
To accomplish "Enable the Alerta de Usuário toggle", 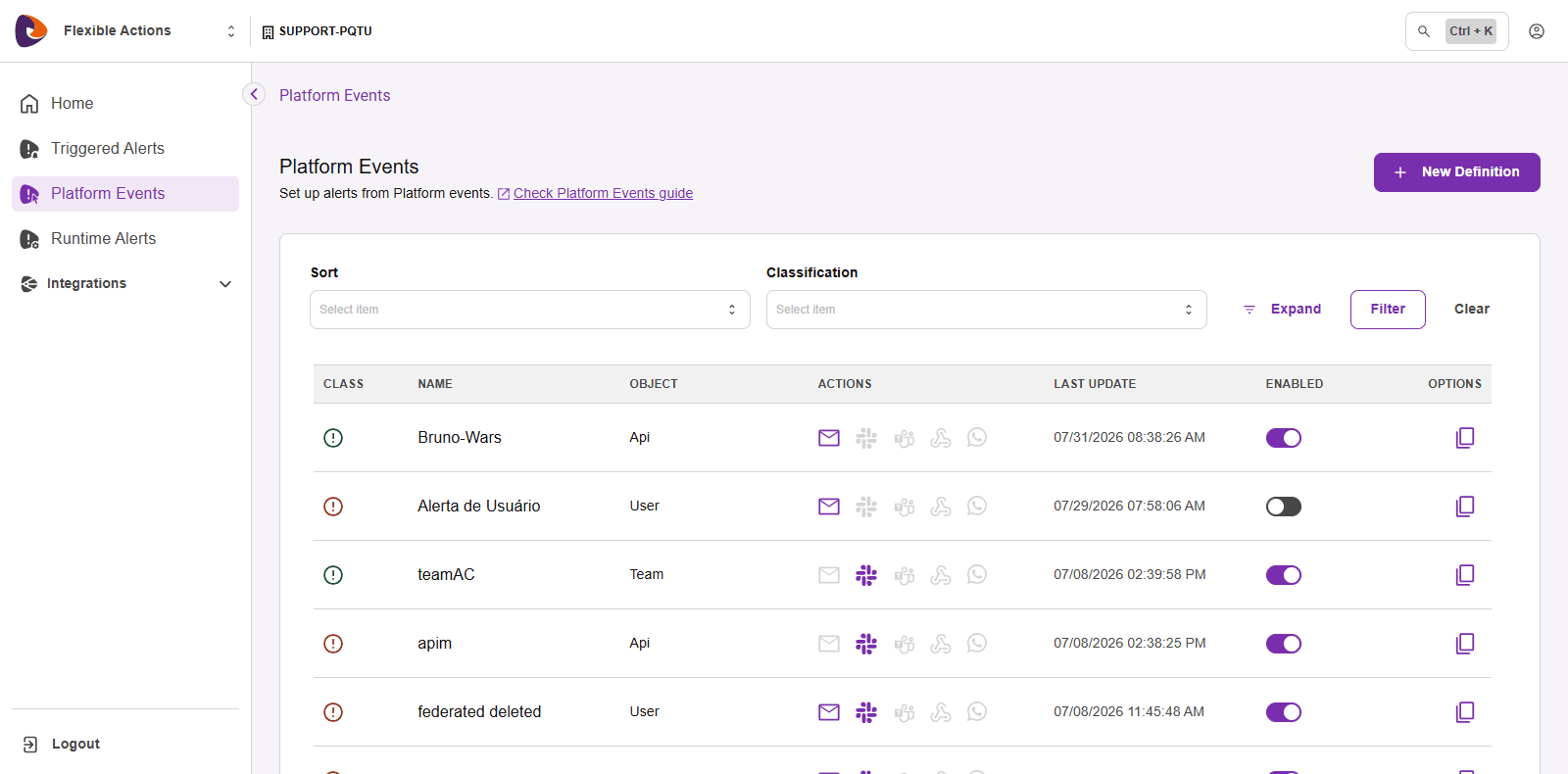I will pos(1284,507).
